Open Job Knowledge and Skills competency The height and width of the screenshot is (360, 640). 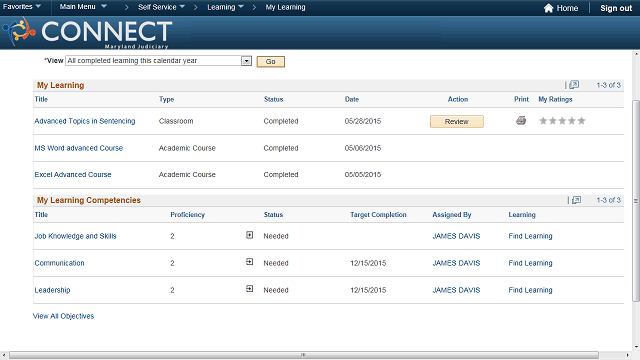pos(75,236)
